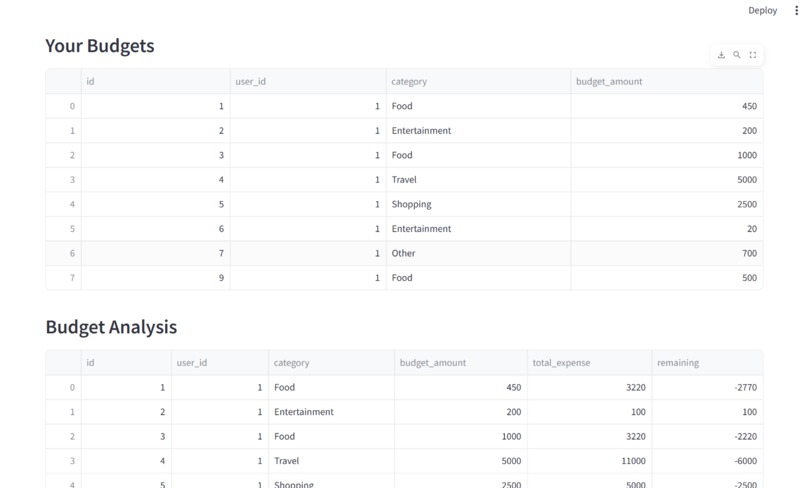Select budget amount 200 in Your Budgets
The height and width of the screenshot is (488, 806).
667,131
